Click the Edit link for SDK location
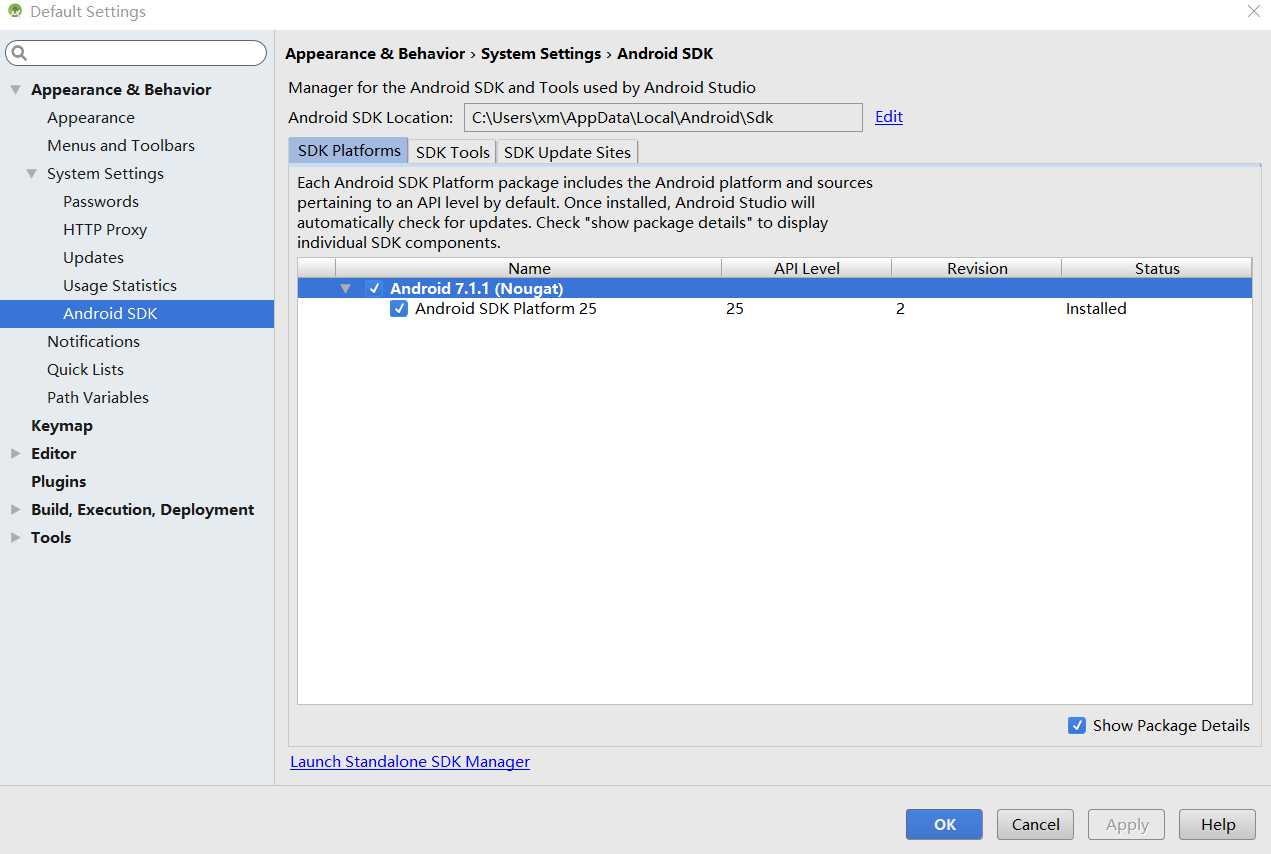The height and width of the screenshot is (854, 1271). click(x=889, y=117)
